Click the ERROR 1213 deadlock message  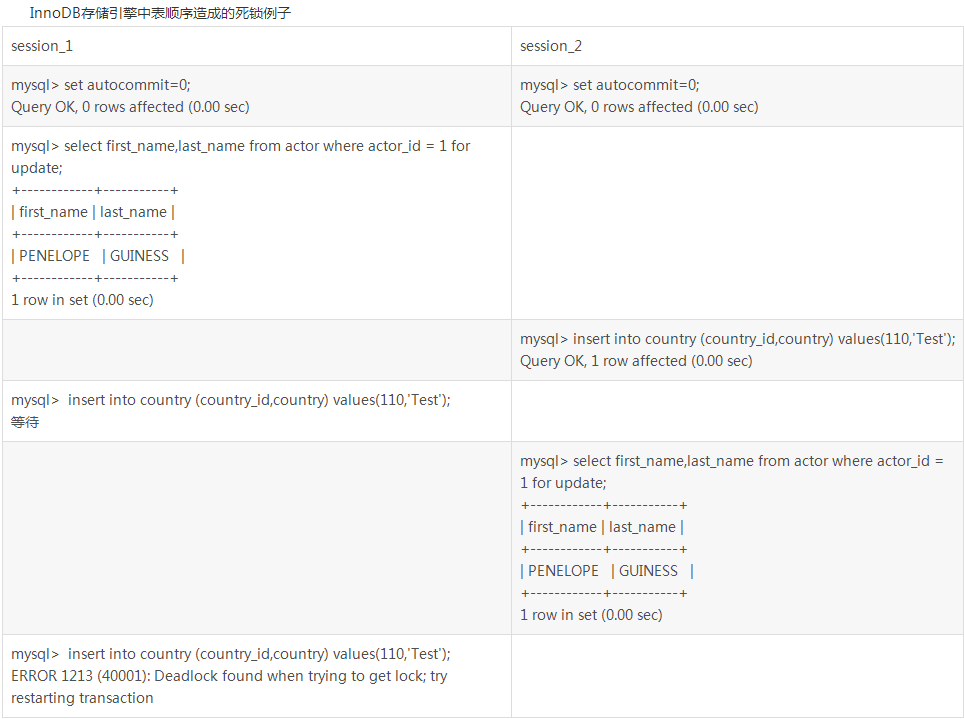229,687
